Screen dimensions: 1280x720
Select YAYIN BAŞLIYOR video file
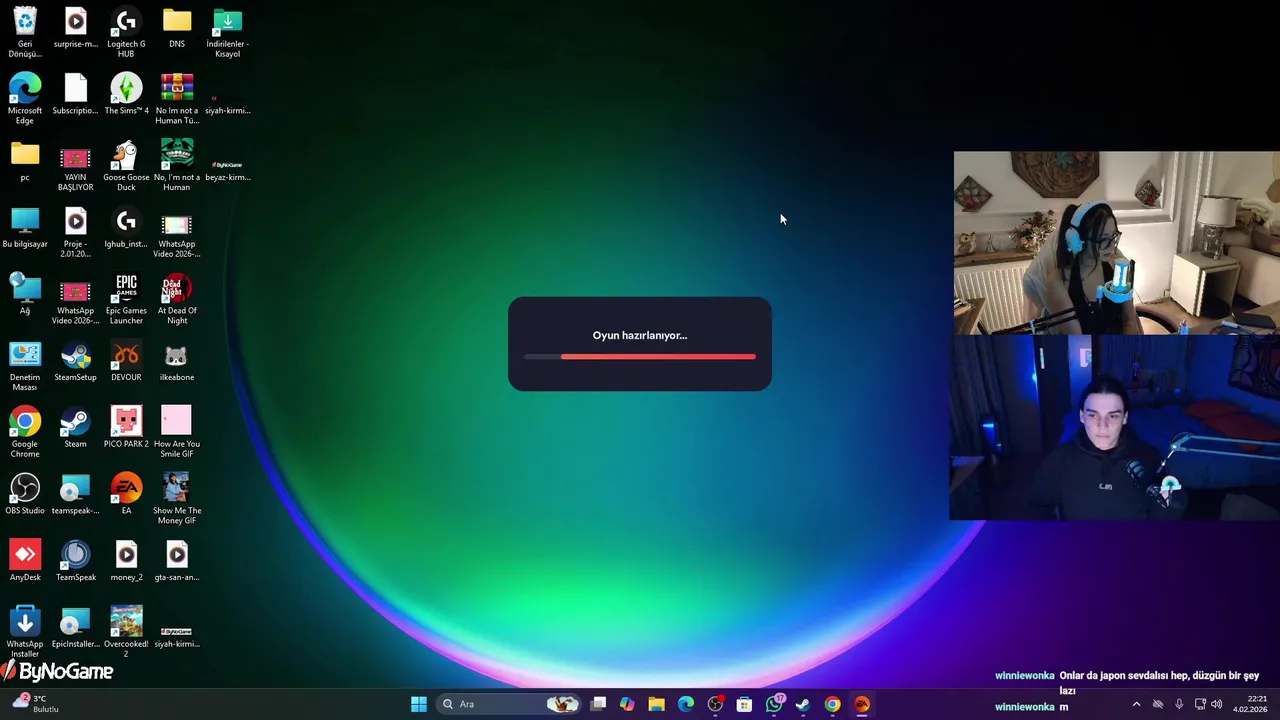76,166
